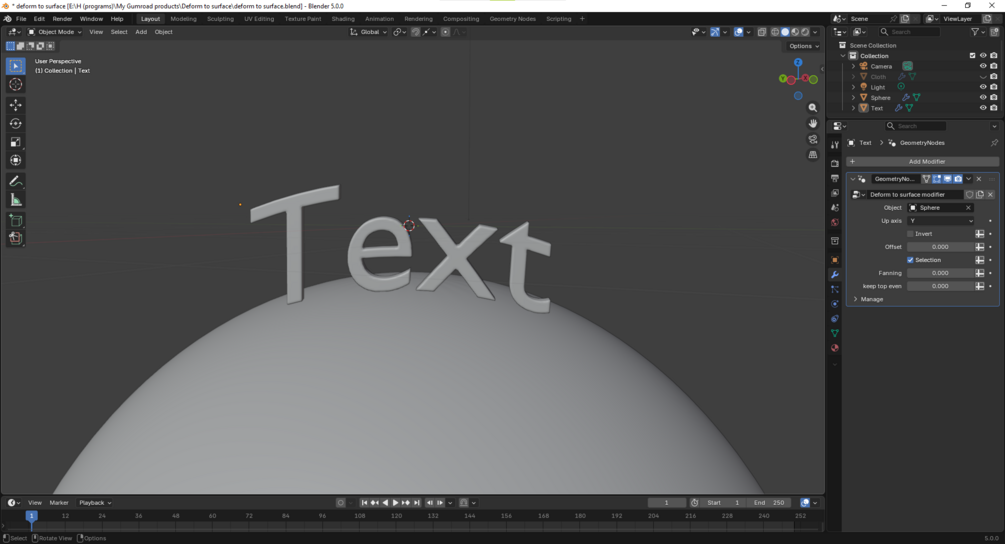Click the keep top even slider
The width and height of the screenshot is (1005, 544).
[x=940, y=286]
